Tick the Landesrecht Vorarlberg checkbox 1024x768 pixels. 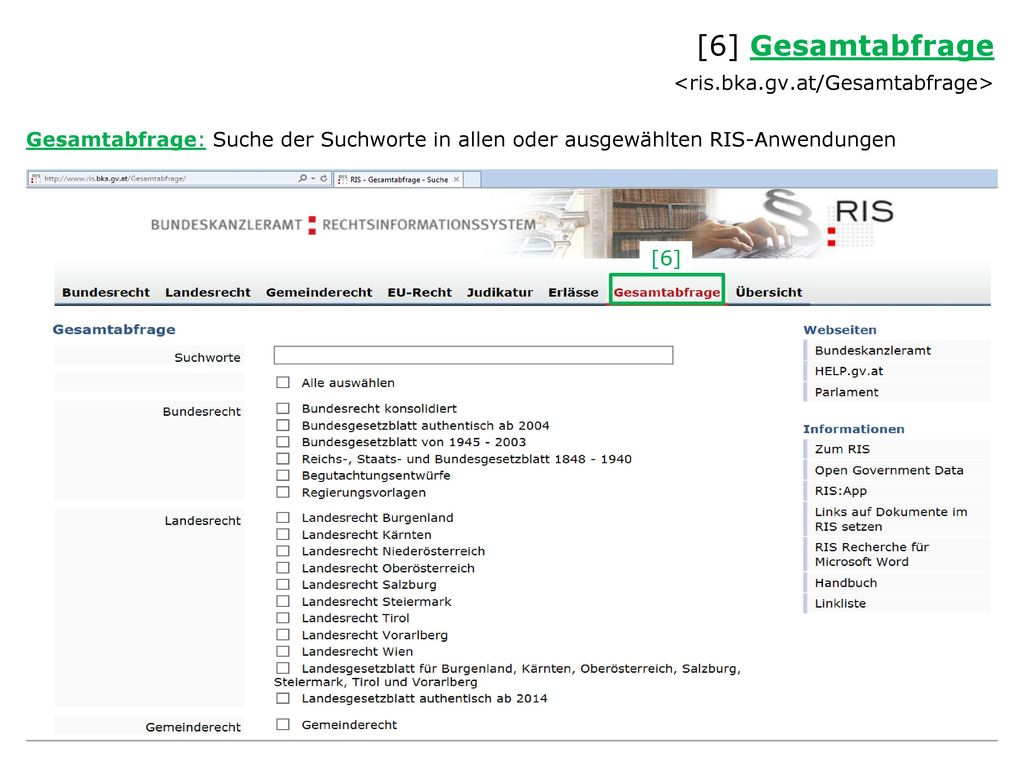click(x=283, y=635)
